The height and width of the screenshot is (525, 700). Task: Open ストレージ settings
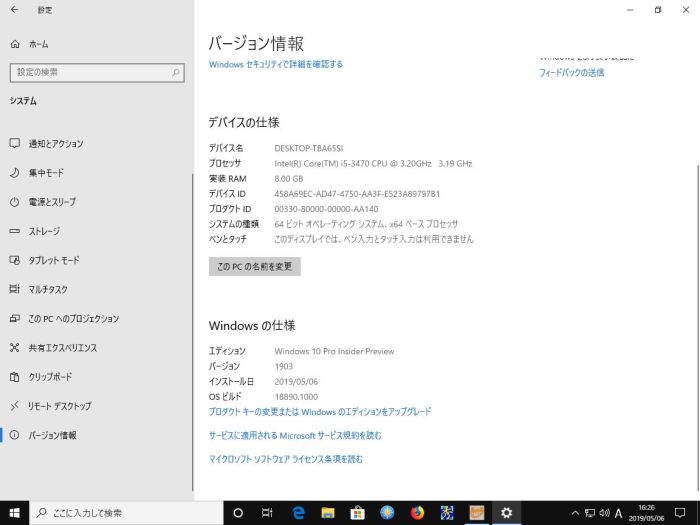pos(44,231)
